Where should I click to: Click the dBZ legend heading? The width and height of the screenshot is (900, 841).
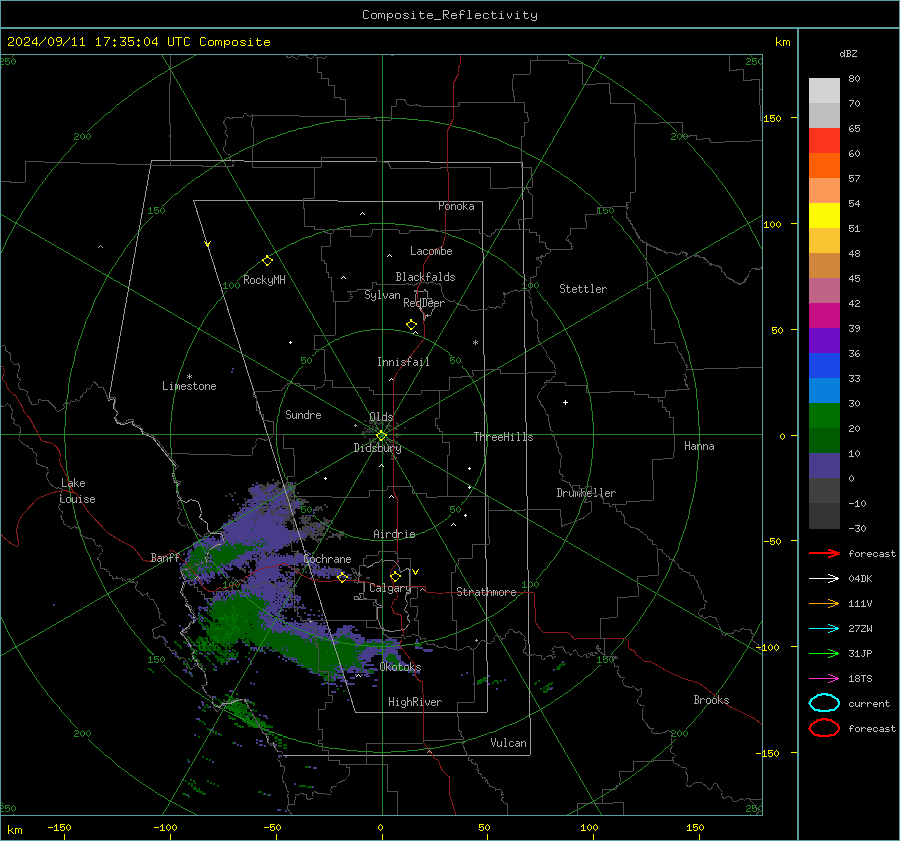click(x=848, y=53)
